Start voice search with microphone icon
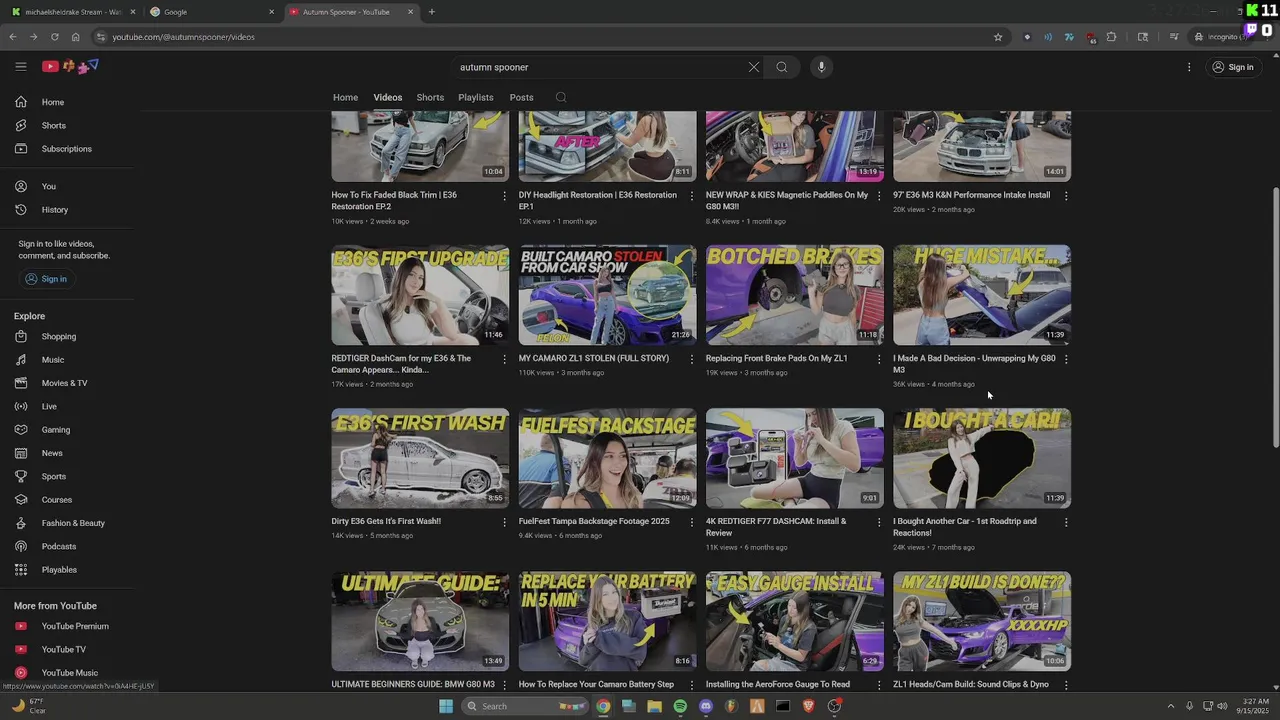The width and height of the screenshot is (1280, 720). [x=821, y=67]
